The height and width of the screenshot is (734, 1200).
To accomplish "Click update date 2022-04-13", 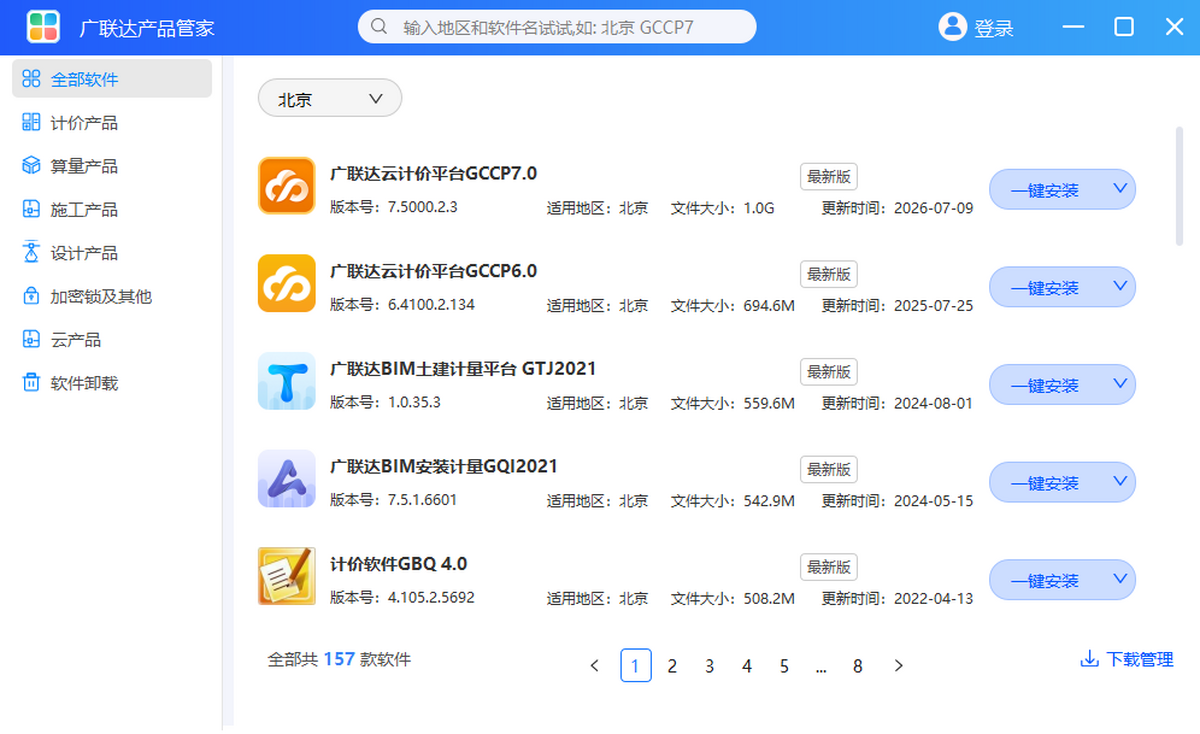I will [x=933, y=599].
